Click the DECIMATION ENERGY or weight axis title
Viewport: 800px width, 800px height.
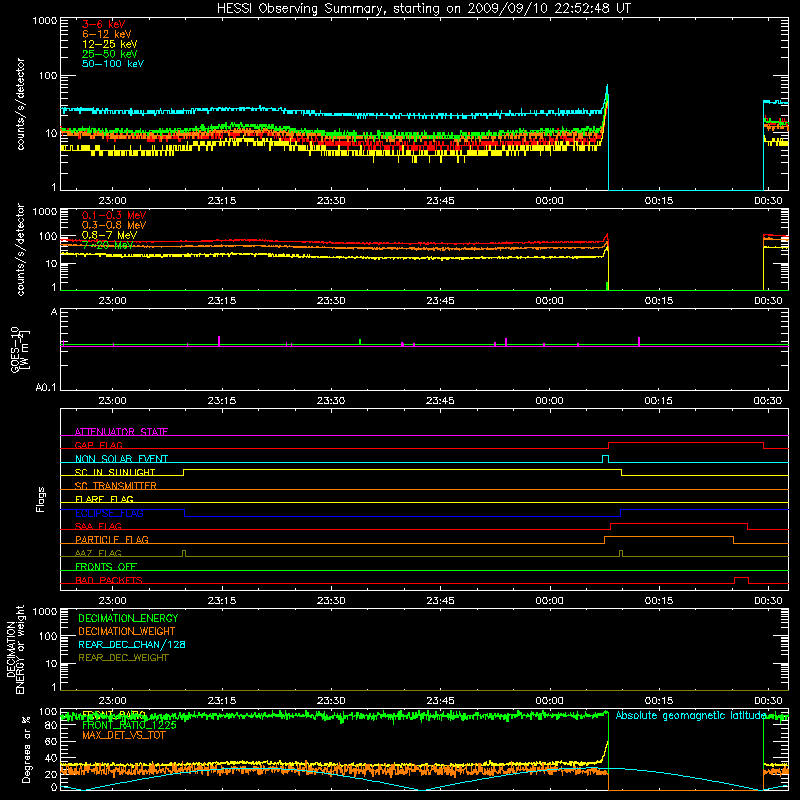[15, 649]
